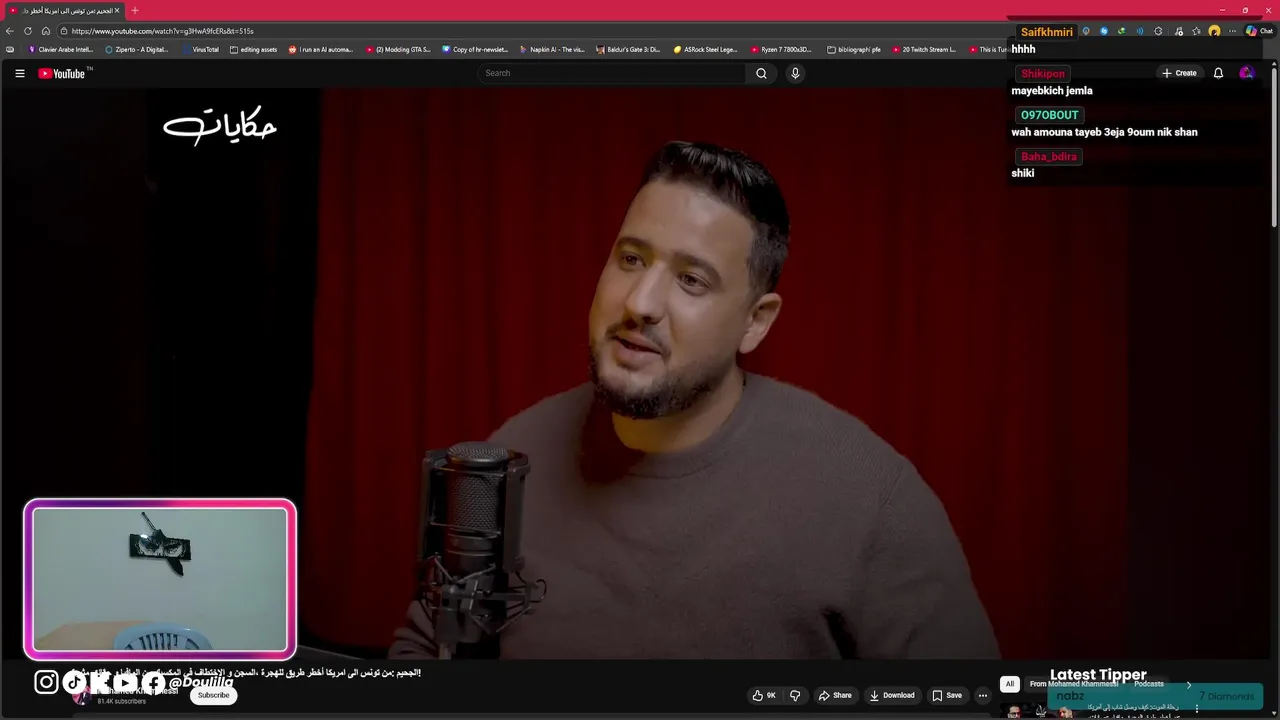1280x720 pixels.
Task: Click the Saifkhmiri chat username
Action: pos(1047,32)
